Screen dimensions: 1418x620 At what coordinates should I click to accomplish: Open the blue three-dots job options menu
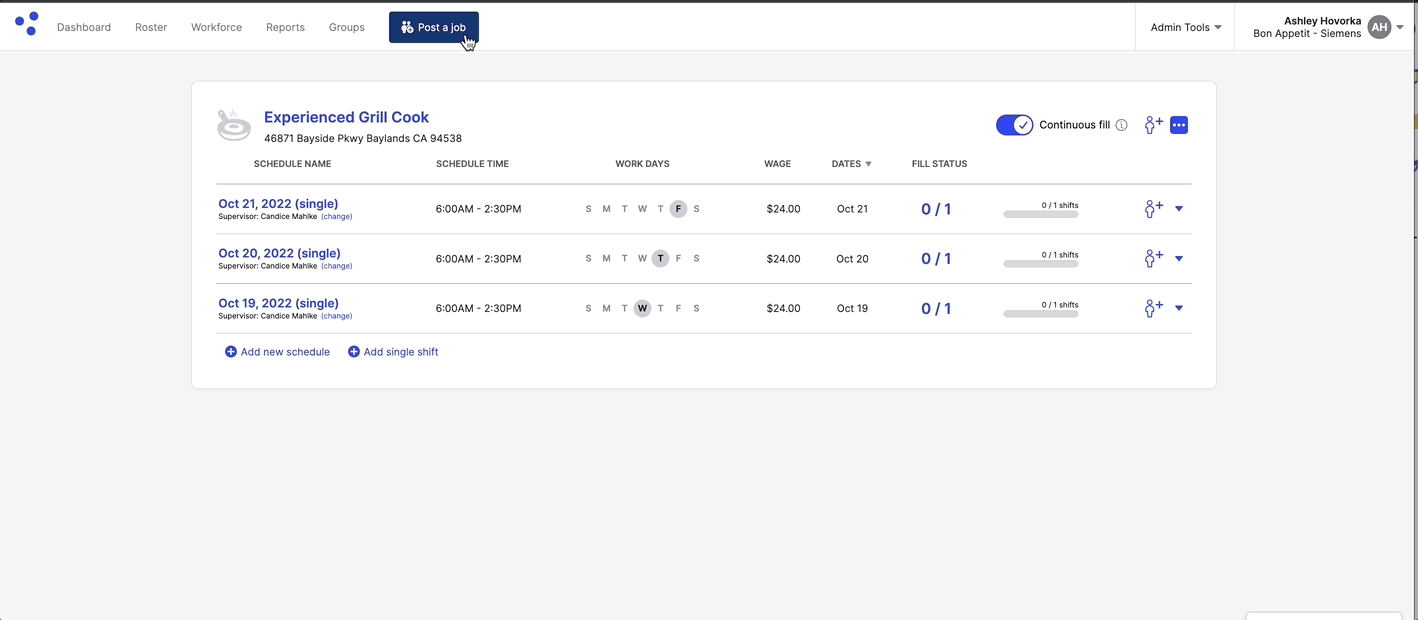[x=1179, y=125]
